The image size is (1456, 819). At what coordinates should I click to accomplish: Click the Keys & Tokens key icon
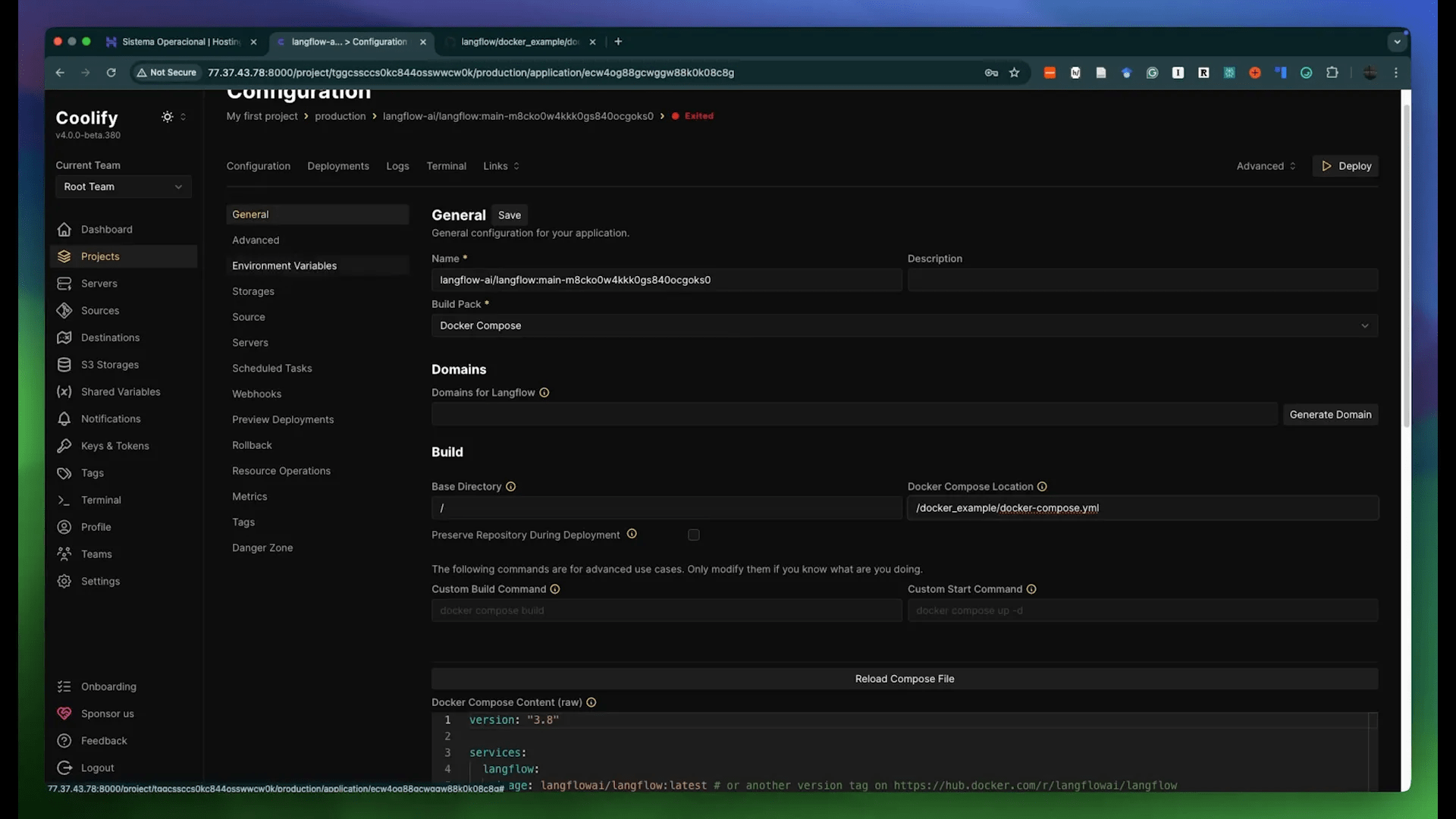click(x=64, y=446)
